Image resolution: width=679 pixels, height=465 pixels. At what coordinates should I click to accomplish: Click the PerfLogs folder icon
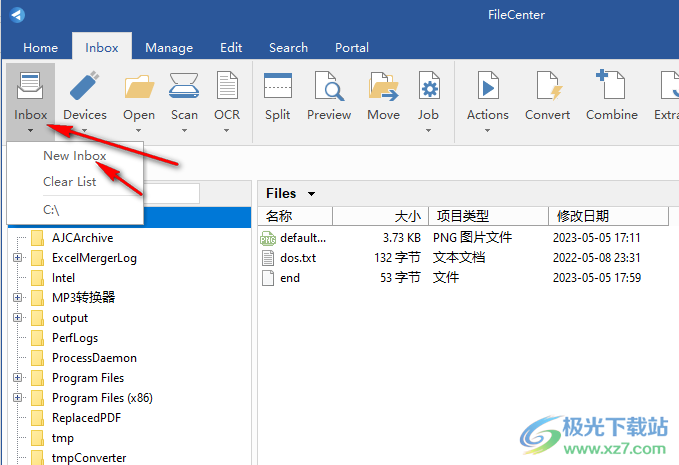click(x=37, y=338)
